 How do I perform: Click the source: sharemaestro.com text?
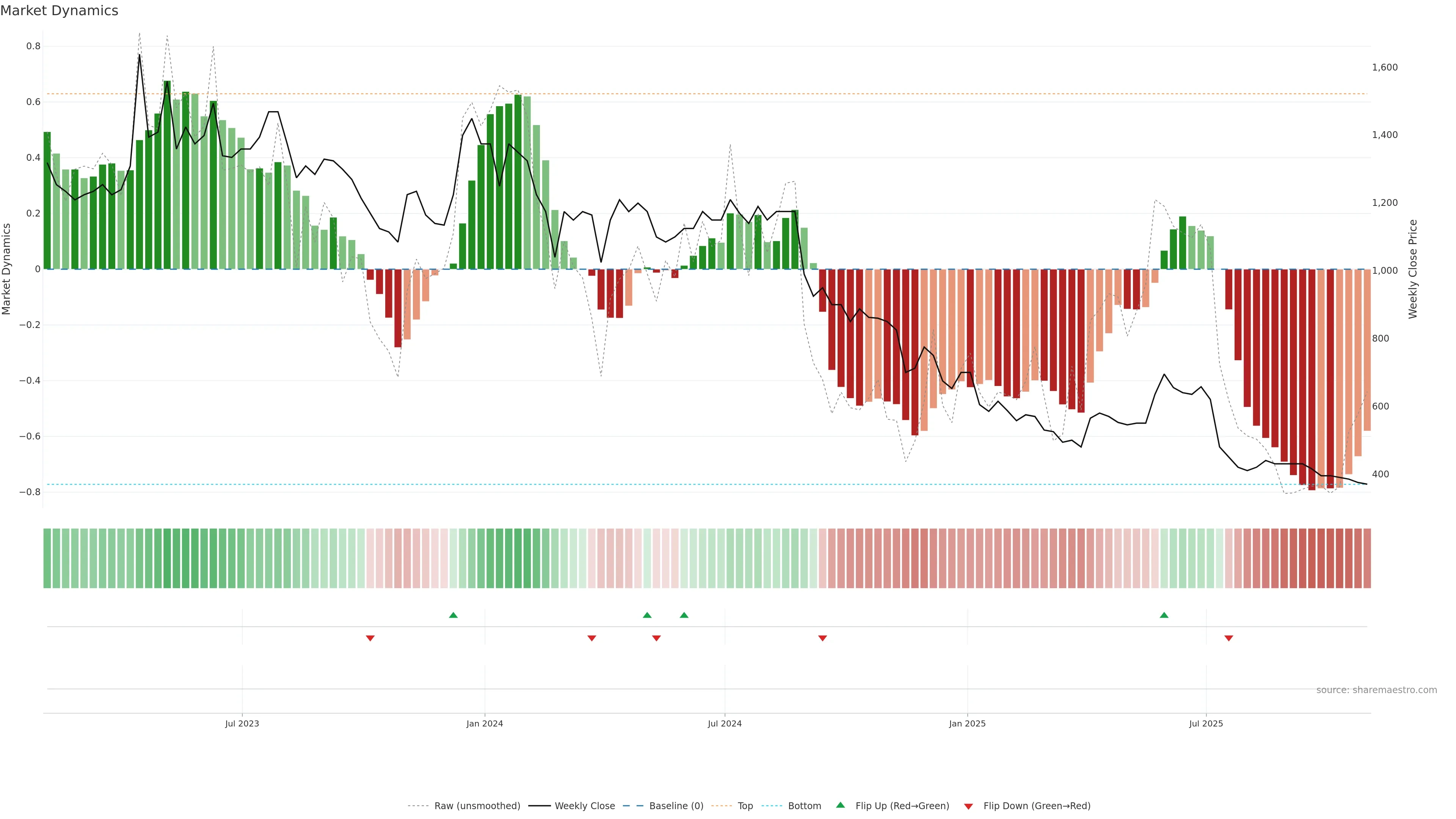[x=1376, y=690]
